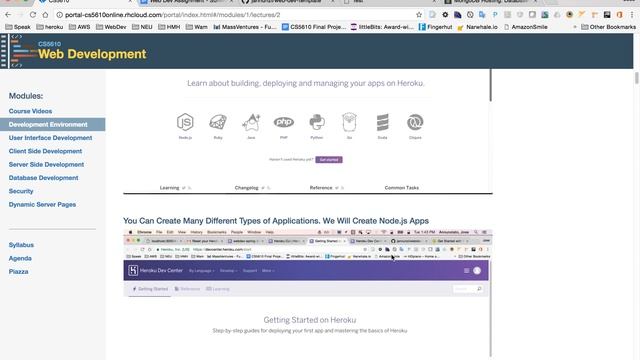640x360 pixels.
Task: Click the Java icon in Heroku screenshot
Action: pos(251,122)
